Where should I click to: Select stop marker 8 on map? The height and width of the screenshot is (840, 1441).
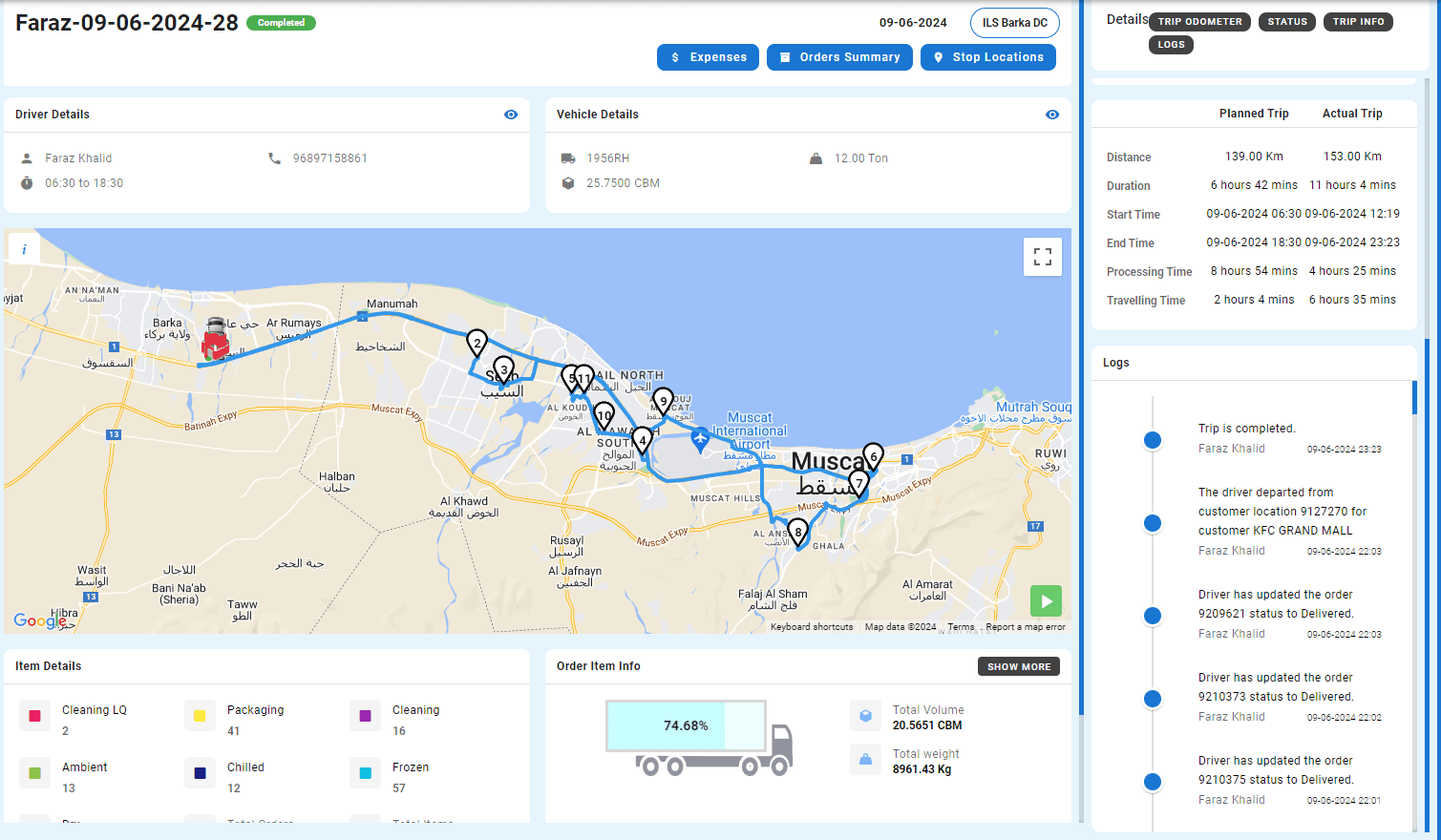coord(797,532)
